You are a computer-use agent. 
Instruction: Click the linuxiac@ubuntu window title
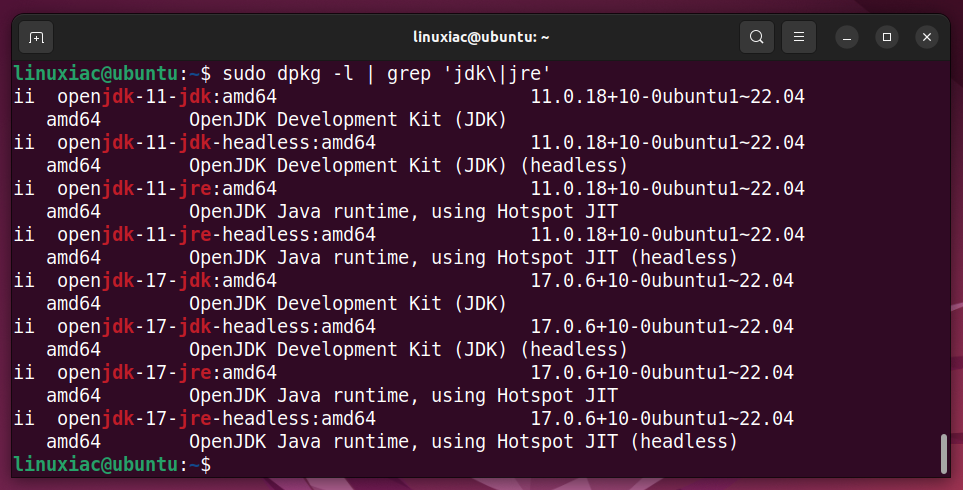point(481,37)
